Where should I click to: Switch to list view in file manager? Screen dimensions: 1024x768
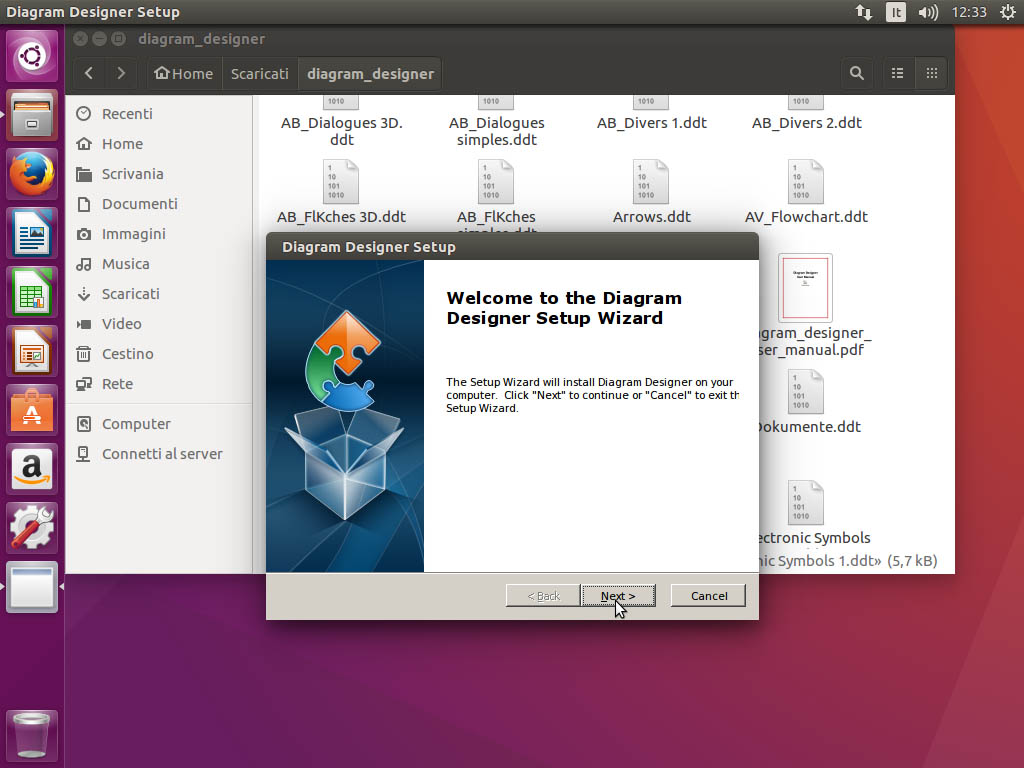(898, 73)
